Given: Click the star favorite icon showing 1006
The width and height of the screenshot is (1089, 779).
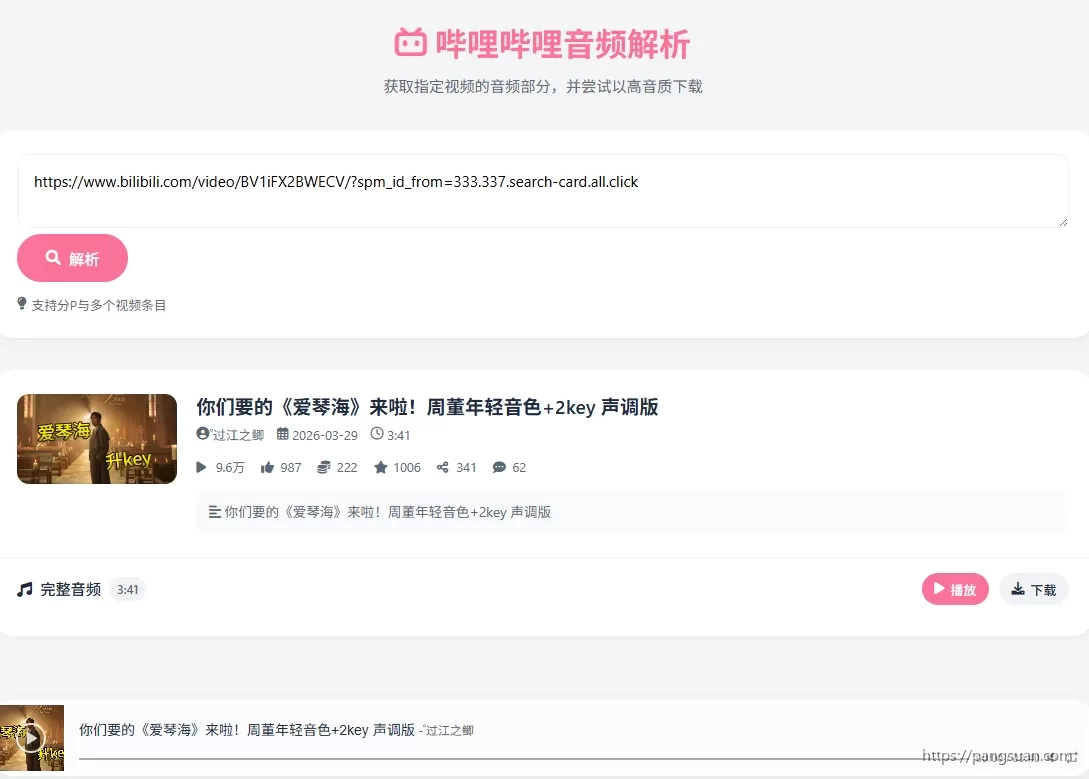Looking at the screenshot, I should click(x=381, y=467).
